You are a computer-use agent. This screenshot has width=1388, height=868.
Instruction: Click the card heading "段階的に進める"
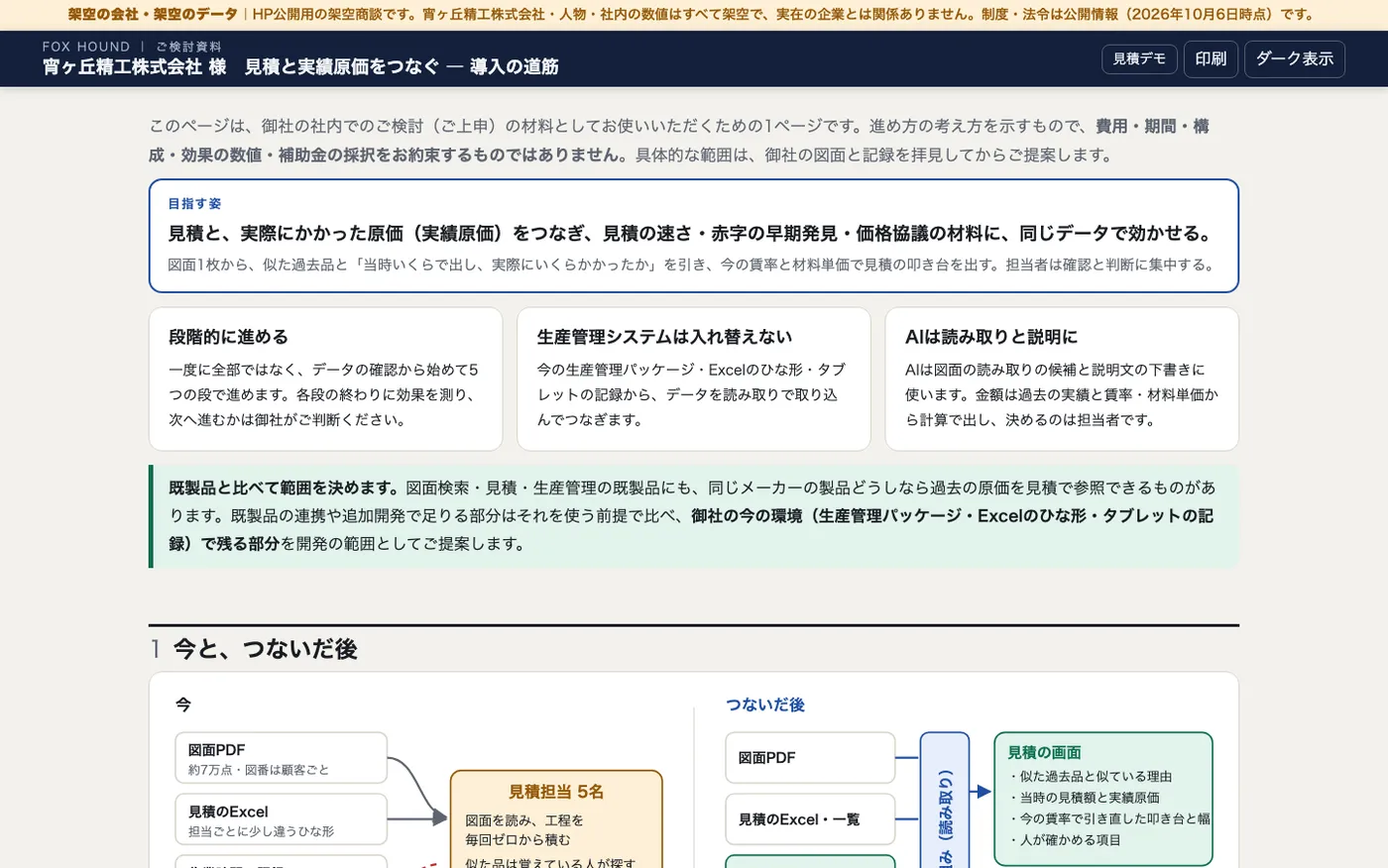click(x=228, y=337)
